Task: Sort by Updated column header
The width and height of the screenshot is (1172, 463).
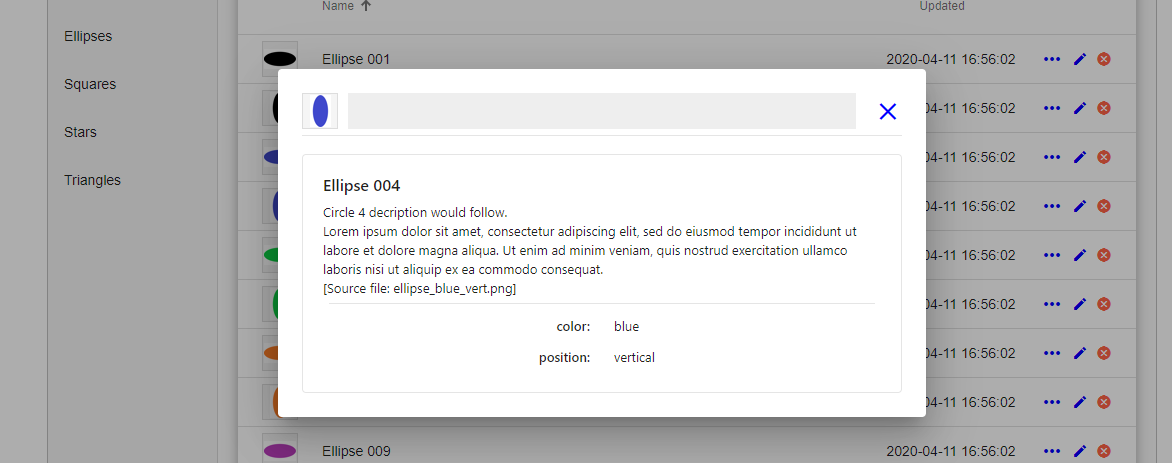Action: tap(942, 6)
